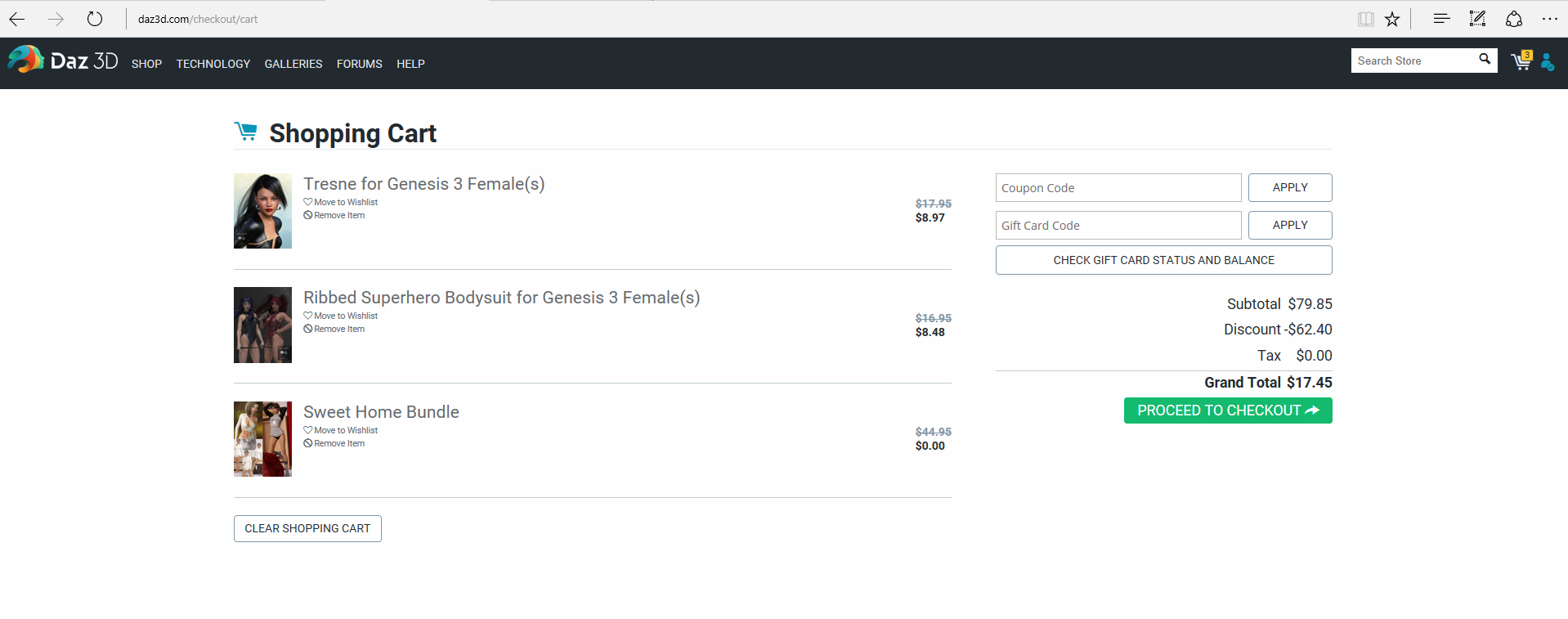Open the browser More actions menu
Image resolution: width=1568 pixels, height=619 pixels.
point(1549,19)
